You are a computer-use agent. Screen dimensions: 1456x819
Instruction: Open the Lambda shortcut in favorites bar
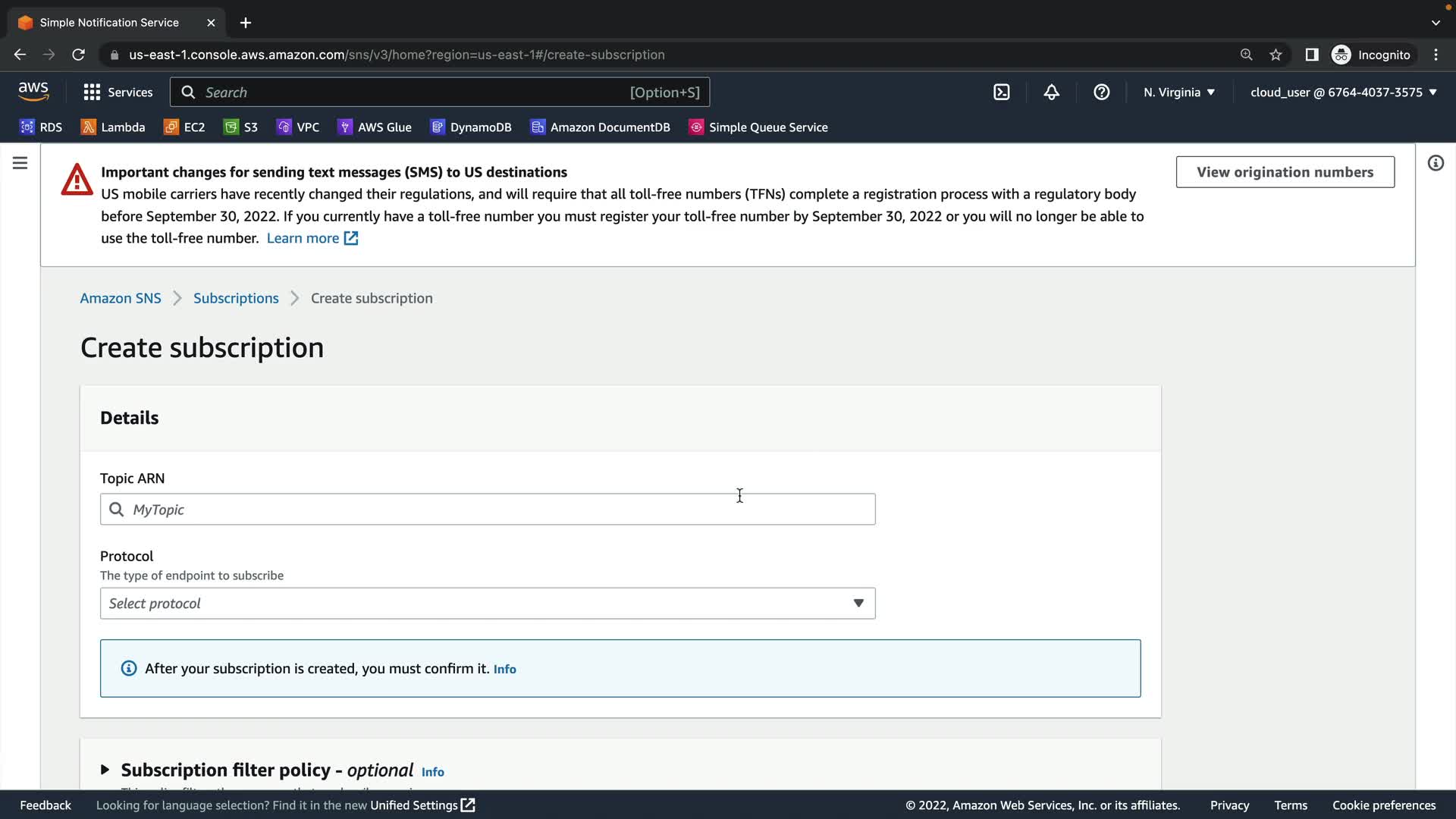click(113, 127)
